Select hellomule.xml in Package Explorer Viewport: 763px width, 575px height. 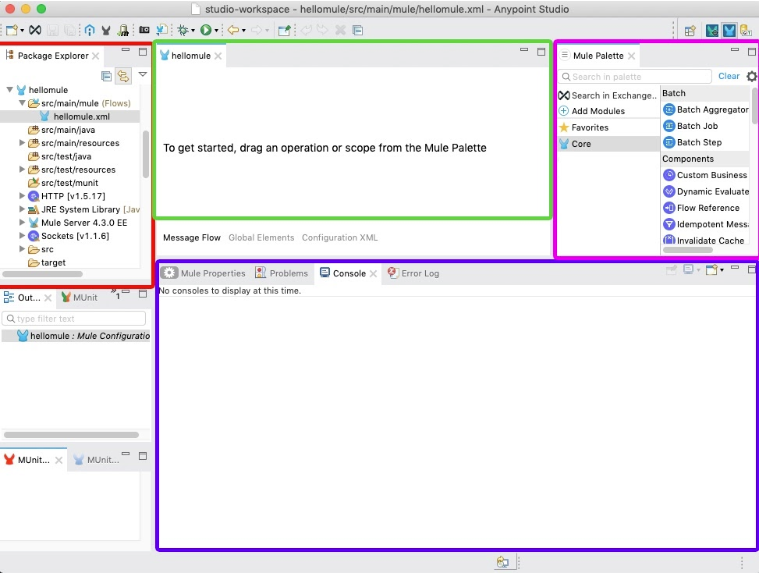(75, 117)
